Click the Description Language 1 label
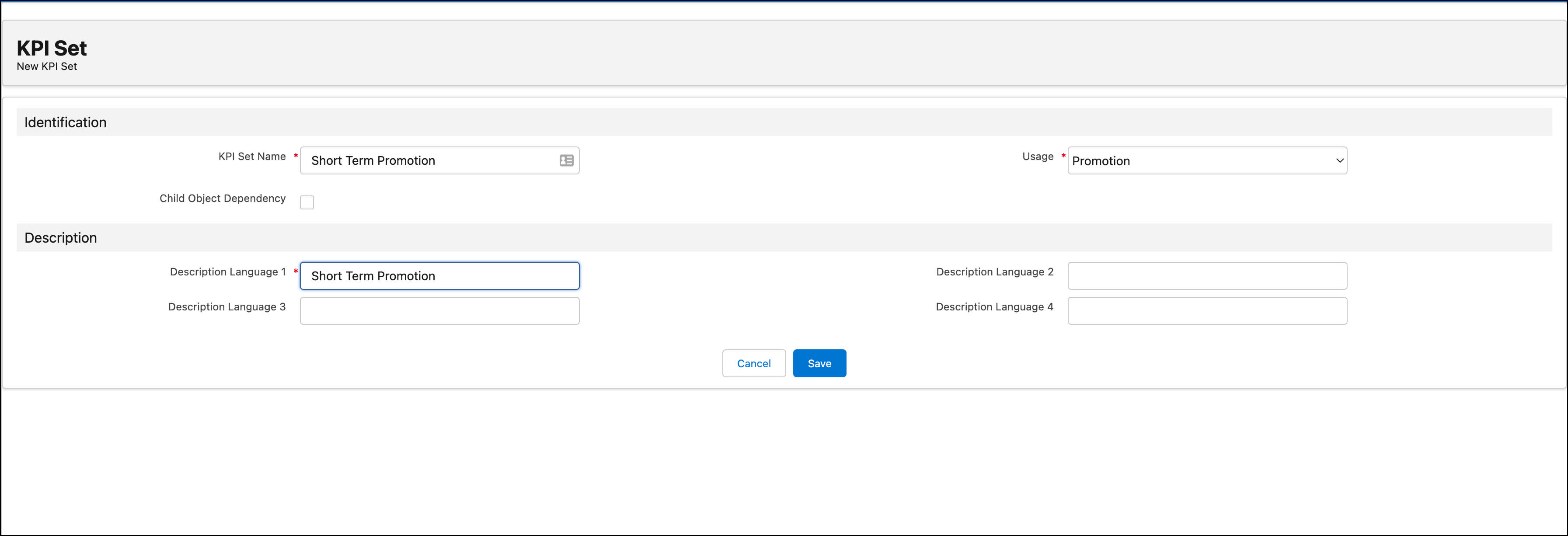The width and height of the screenshot is (1568, 536). [x=227, y=272]
